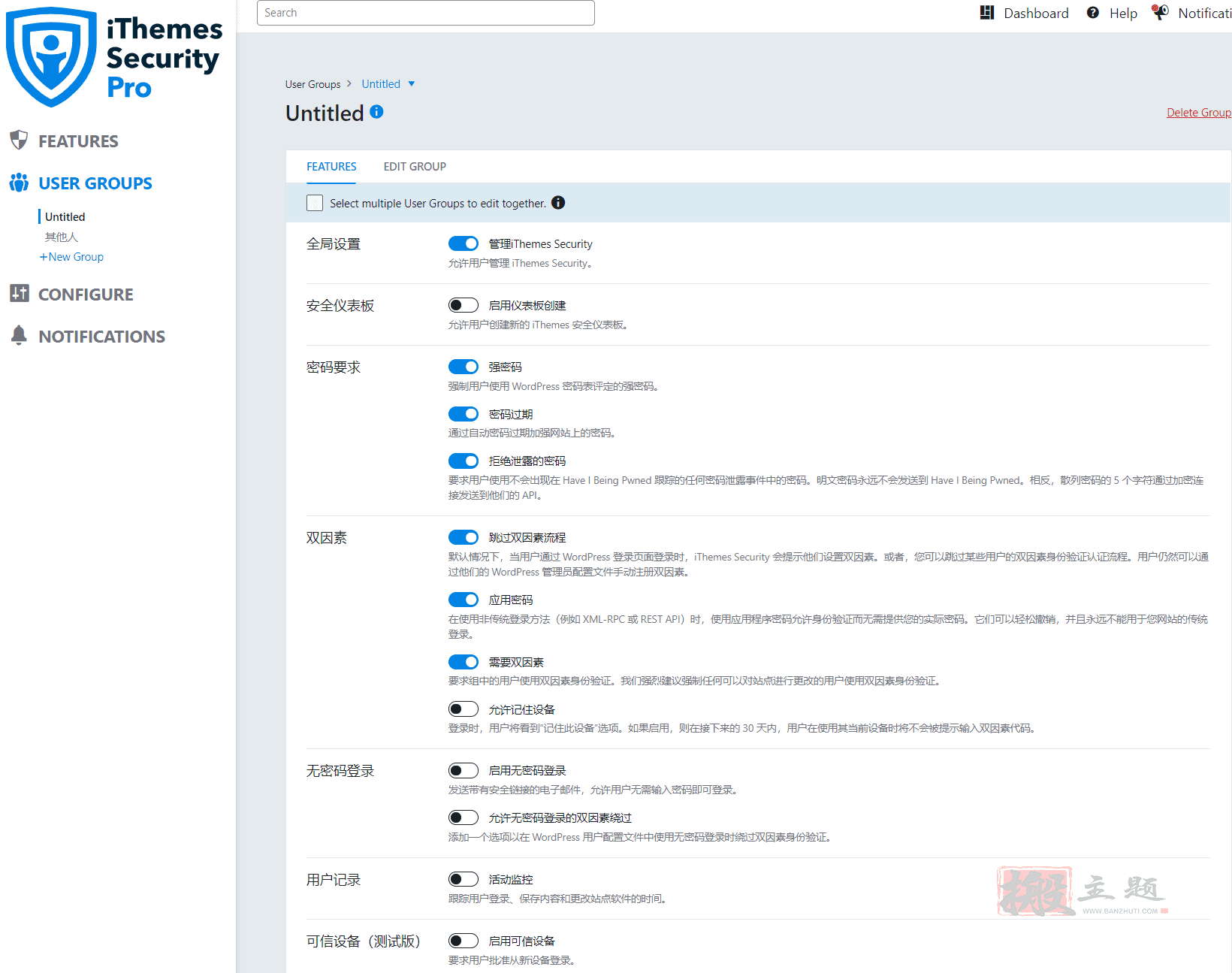Toggle the 跳过双因素流程 switch

click(464, 537)
